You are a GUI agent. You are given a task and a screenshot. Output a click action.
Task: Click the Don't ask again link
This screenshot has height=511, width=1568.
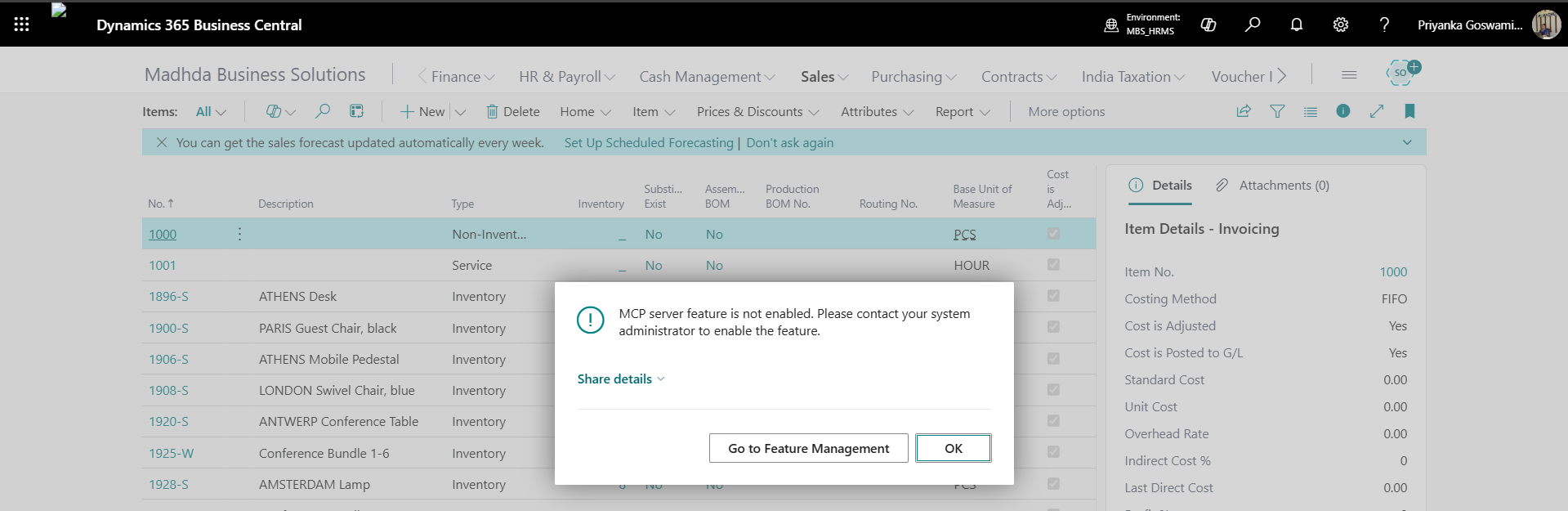click(789, 142)
